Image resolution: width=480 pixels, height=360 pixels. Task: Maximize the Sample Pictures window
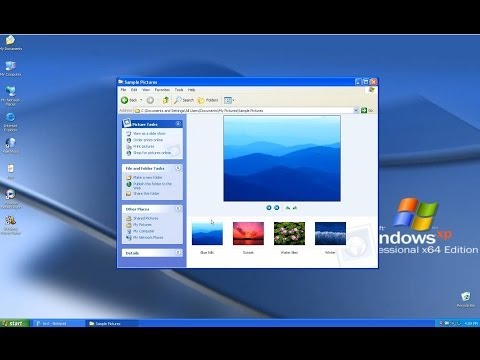click(x=366, y=82)
